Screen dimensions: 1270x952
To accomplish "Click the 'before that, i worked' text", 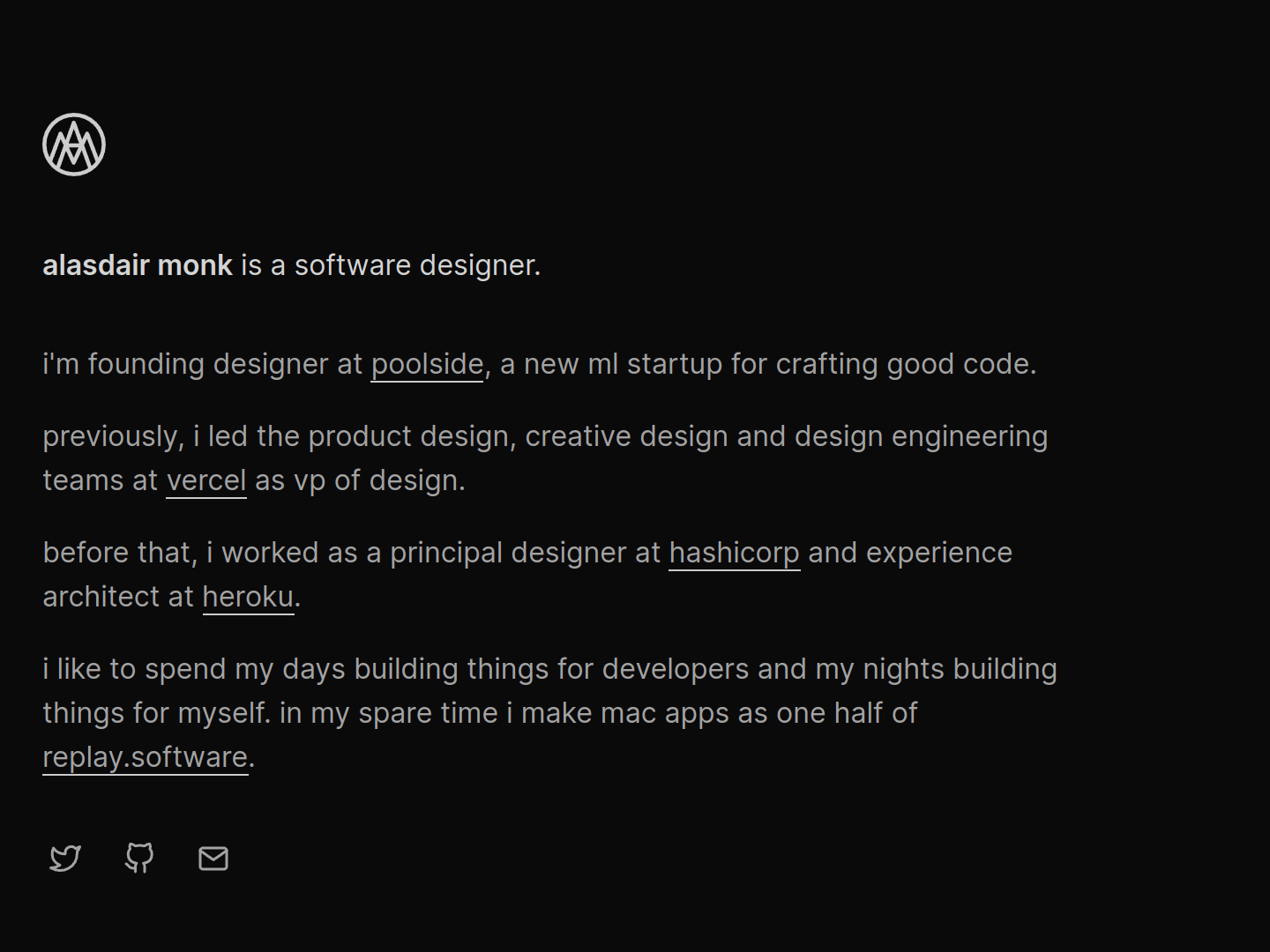I will [181, 553].
